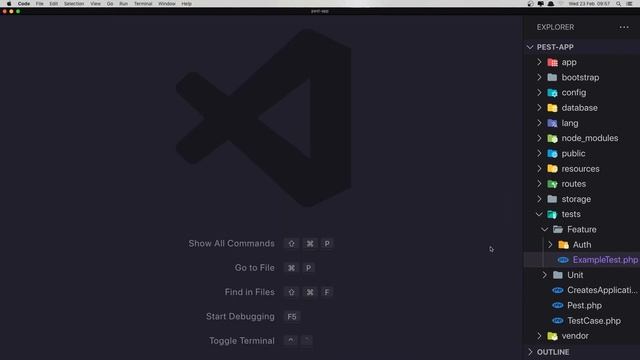This screenshot has height=360, width=640.
Task: Open the Help menu
Action: (x=187, y=4)
